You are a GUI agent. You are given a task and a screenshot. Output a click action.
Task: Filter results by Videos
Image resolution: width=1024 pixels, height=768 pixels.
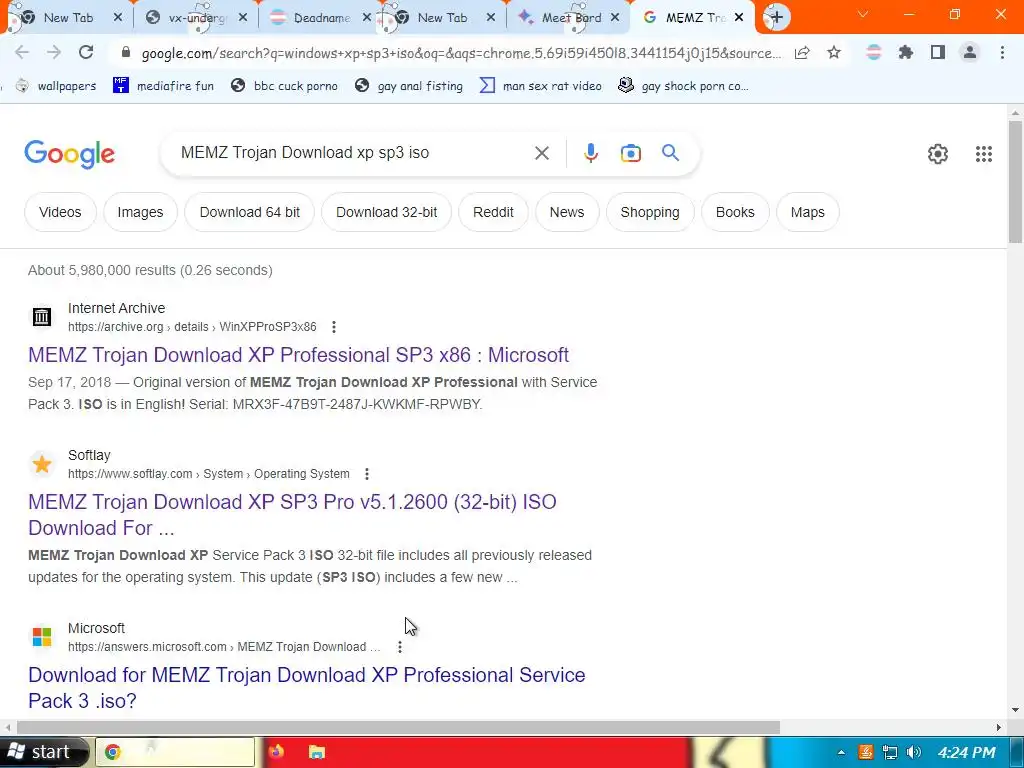pyautogui.click(x=60, y=212)
